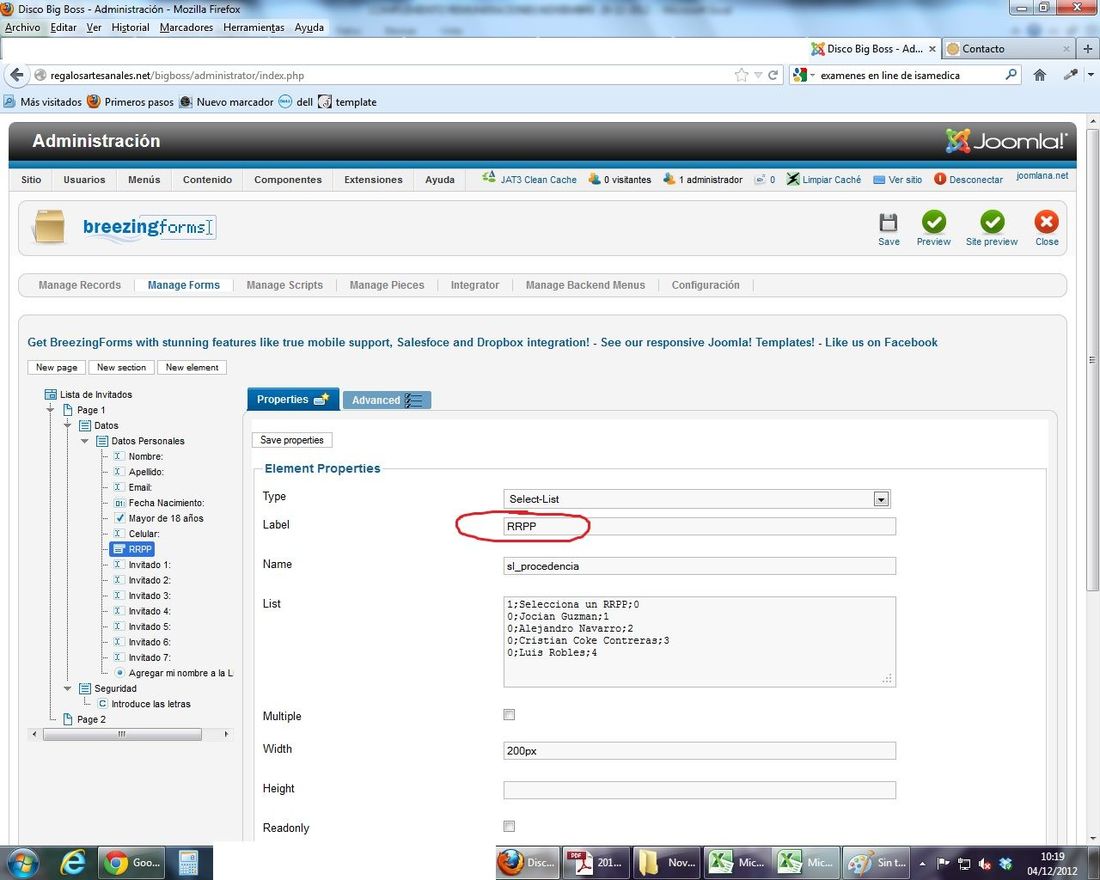Open Windows Start button
The height and width of the screenshot is (880, 1100).
coord(21,862)
